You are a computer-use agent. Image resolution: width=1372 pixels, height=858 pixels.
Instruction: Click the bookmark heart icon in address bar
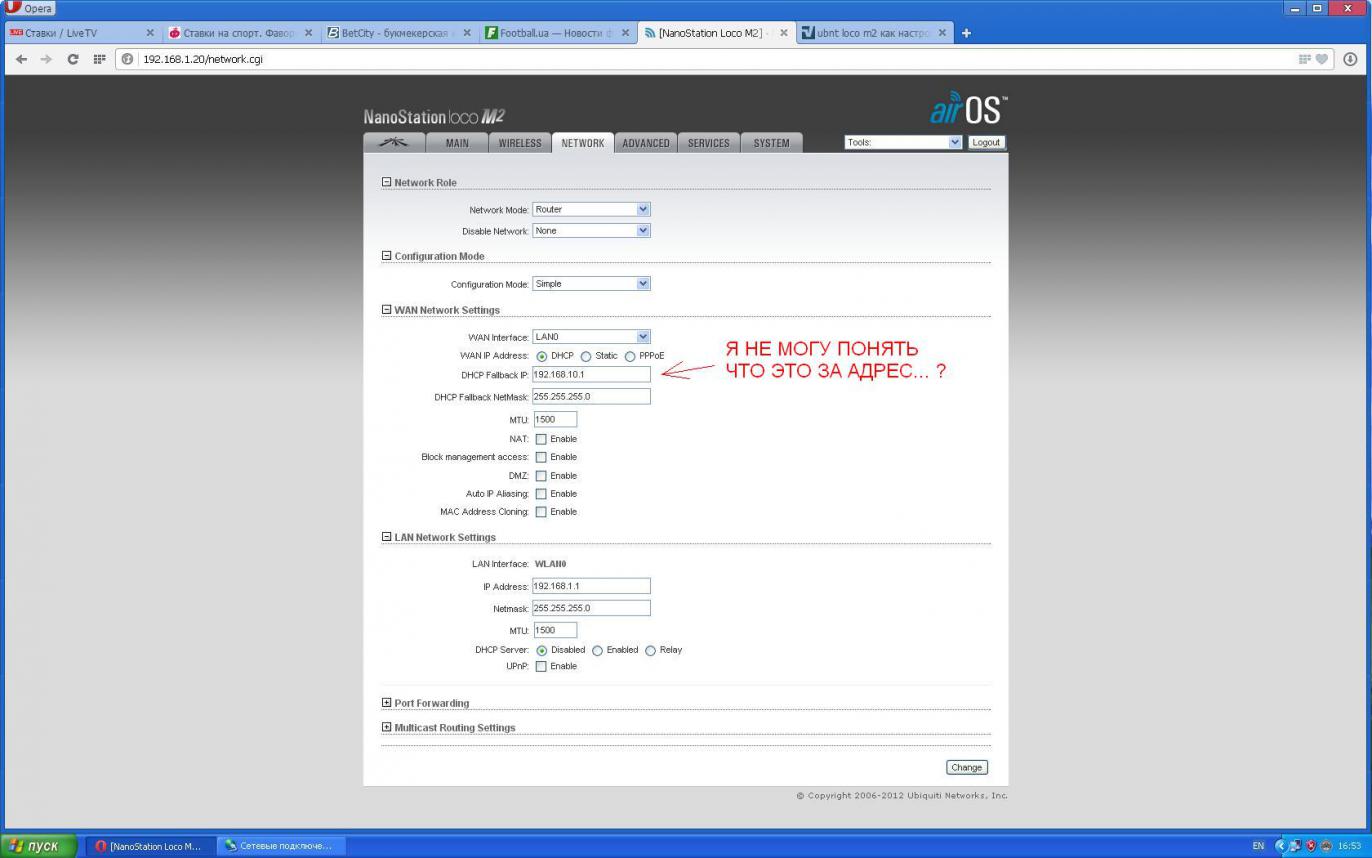(x=1321, y=59)
